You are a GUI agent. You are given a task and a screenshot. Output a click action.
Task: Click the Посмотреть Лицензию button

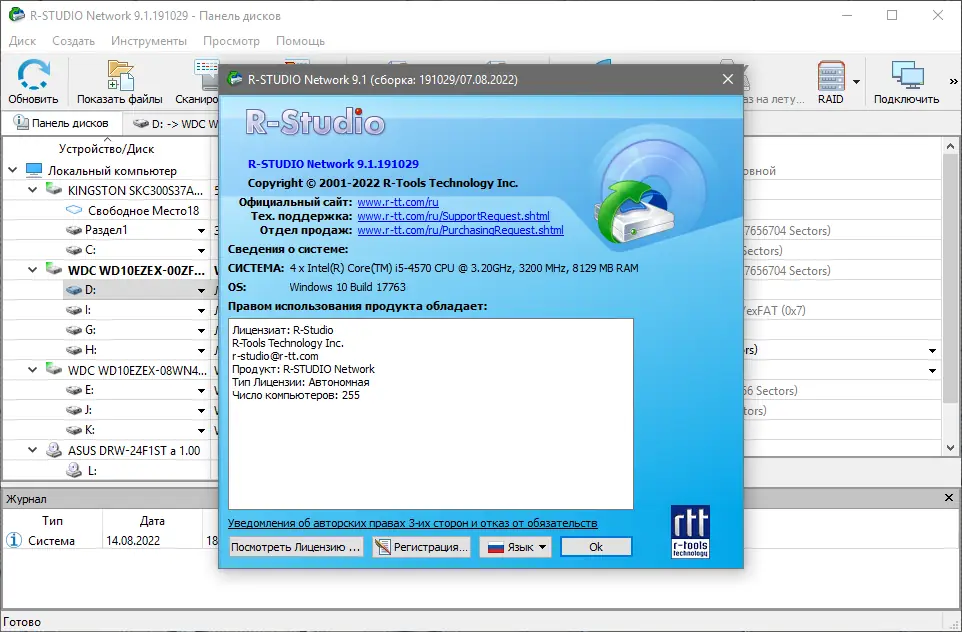[294, 546]
